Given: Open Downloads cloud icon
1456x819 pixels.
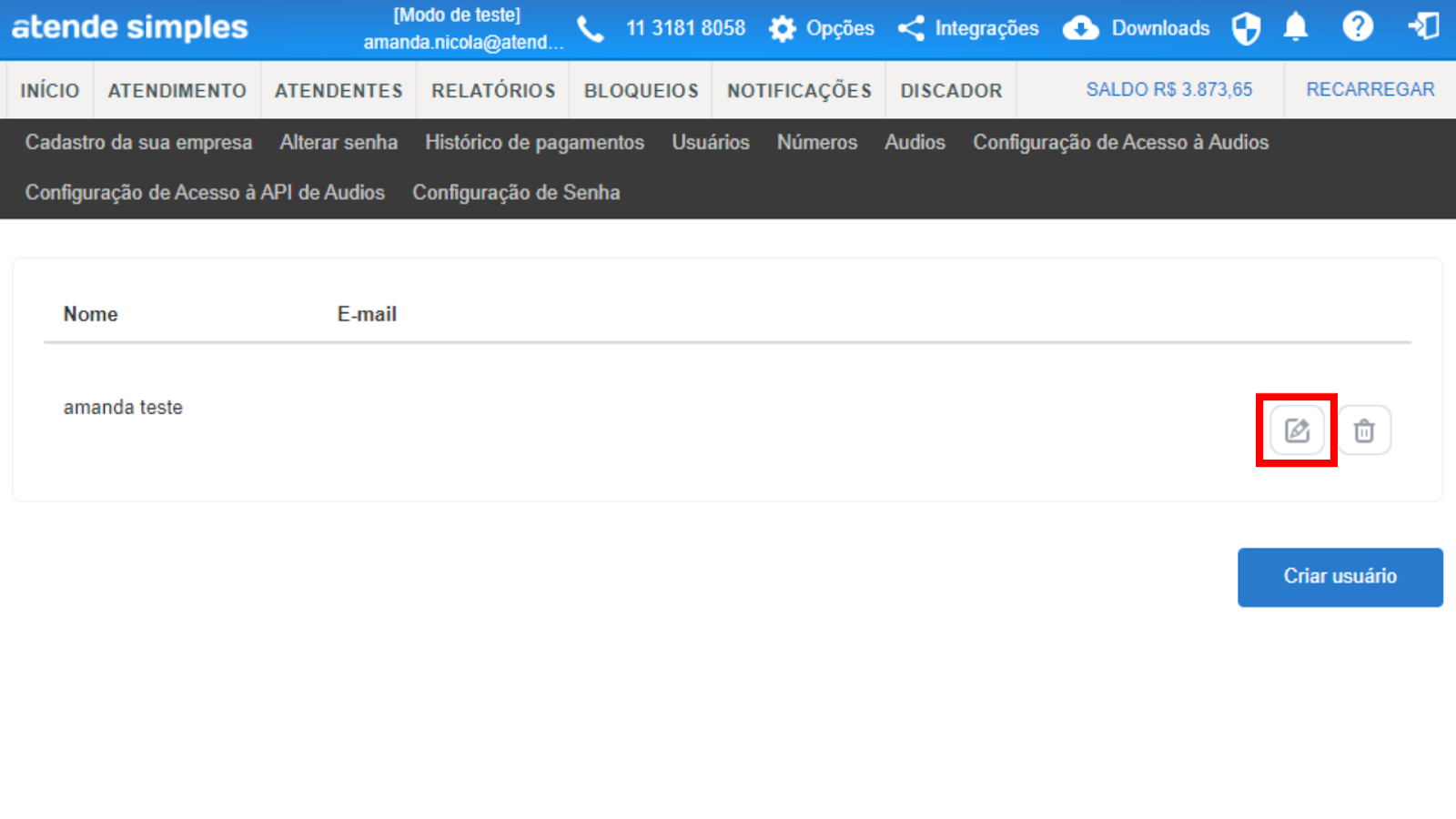Looking at the screenshot, I should (x=1137, y=28).
